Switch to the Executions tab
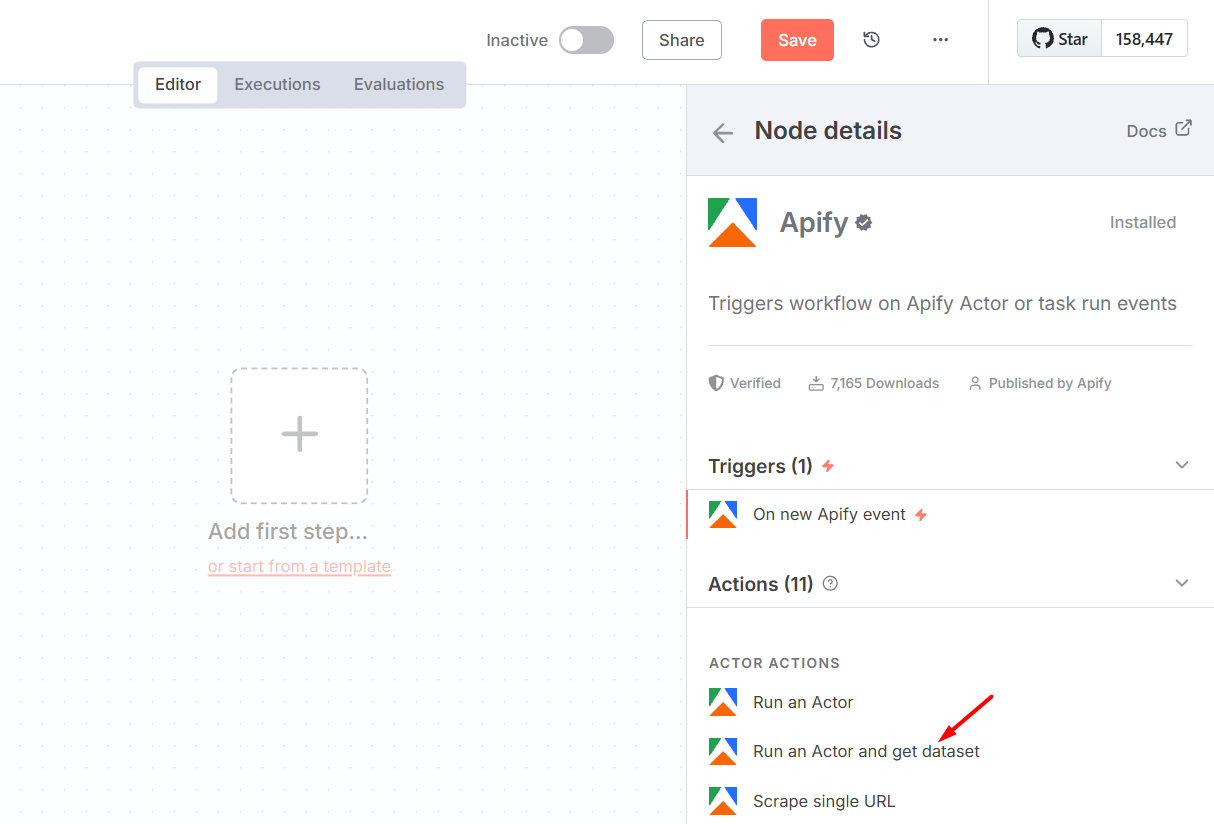The width and height of the screenshot is (1214, 824). (x=277, y=85)
